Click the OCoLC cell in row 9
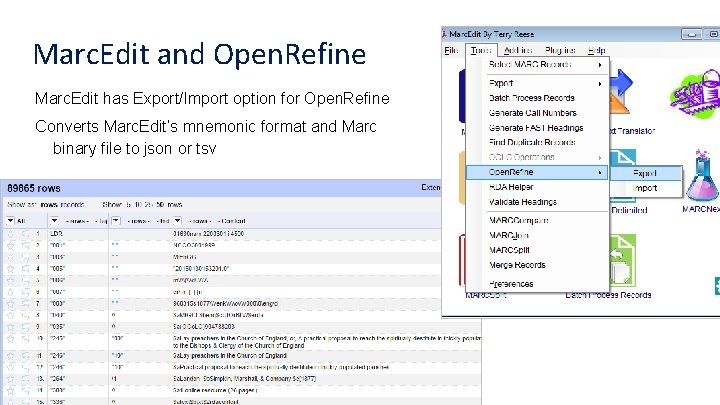 (204, 326)
